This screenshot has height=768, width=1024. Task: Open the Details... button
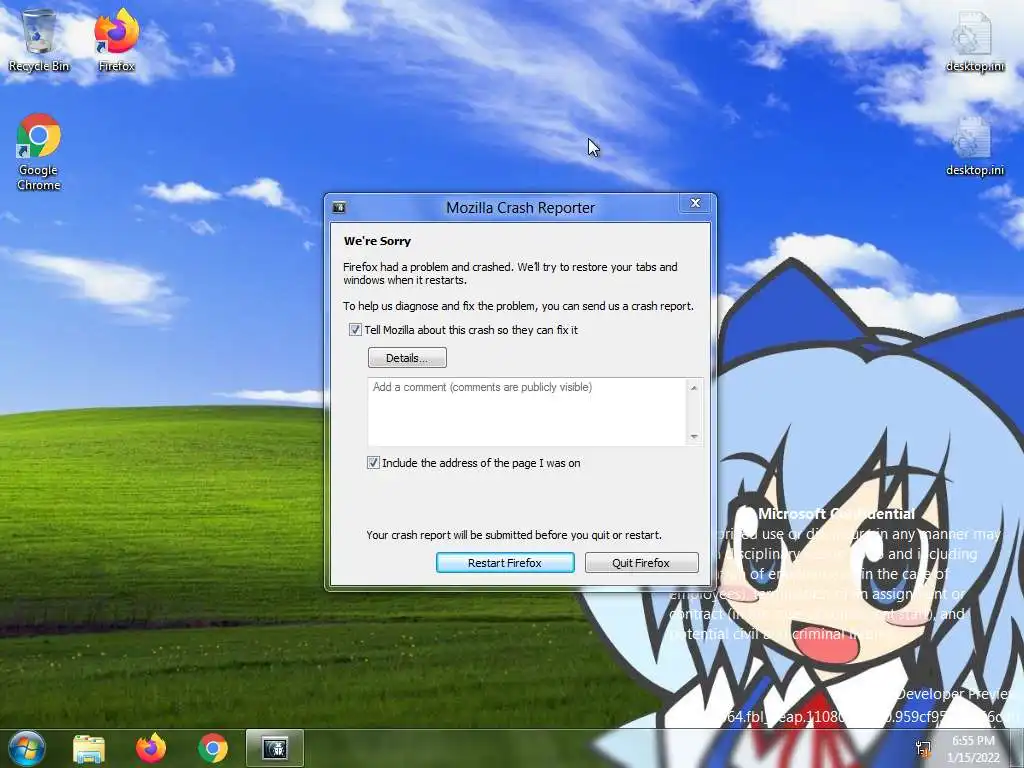(408, 358)
